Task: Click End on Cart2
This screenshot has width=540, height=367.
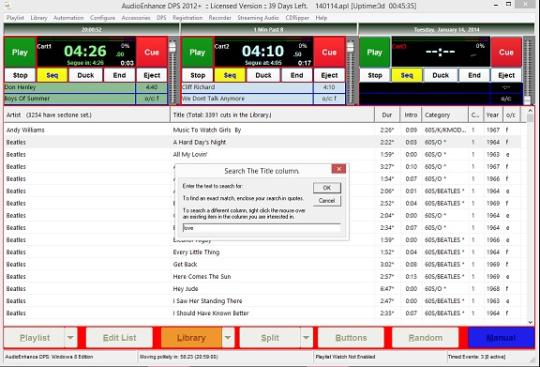Action: click(x=297, y=75)
